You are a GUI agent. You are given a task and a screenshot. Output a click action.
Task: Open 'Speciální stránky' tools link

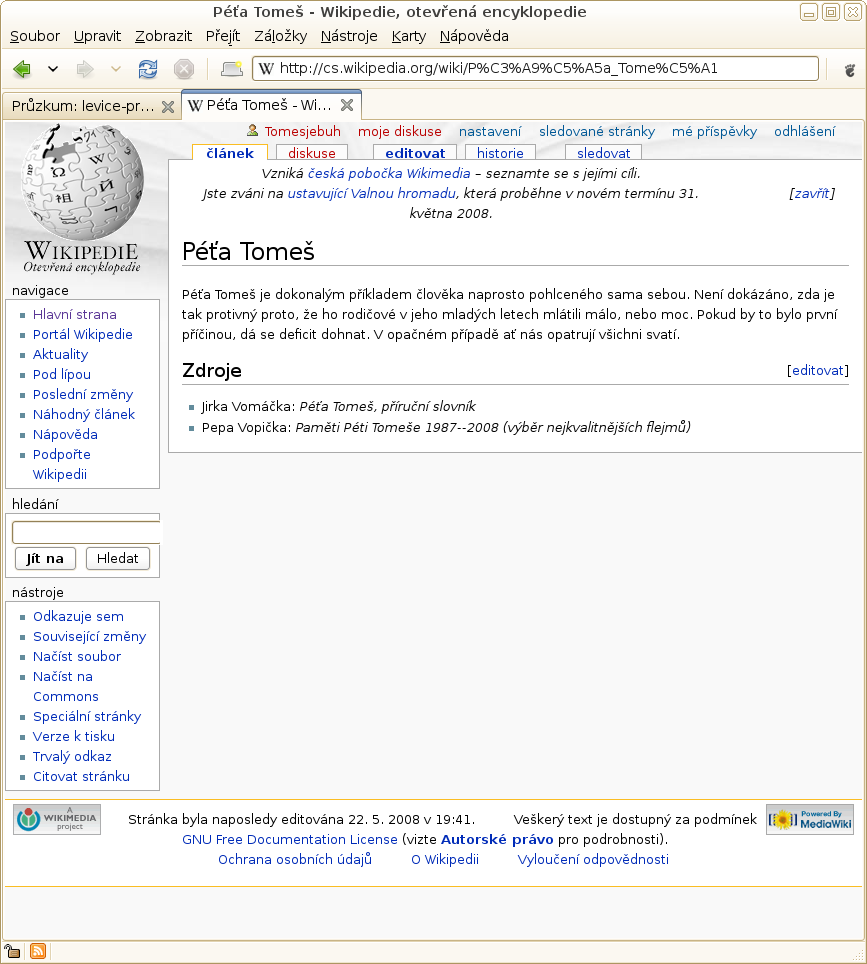[x=87, y=716]
